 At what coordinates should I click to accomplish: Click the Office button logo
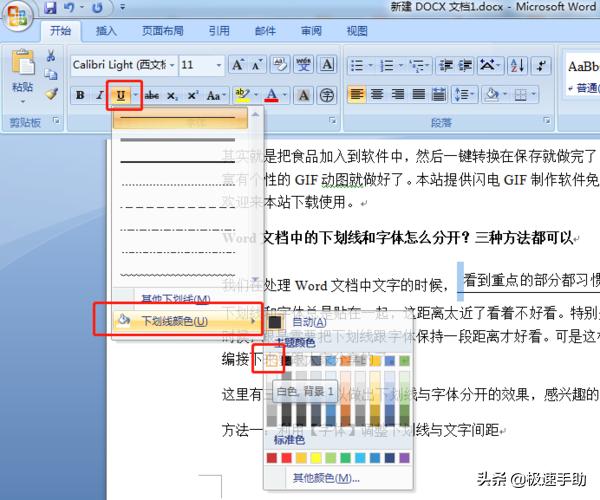(17, 16)
